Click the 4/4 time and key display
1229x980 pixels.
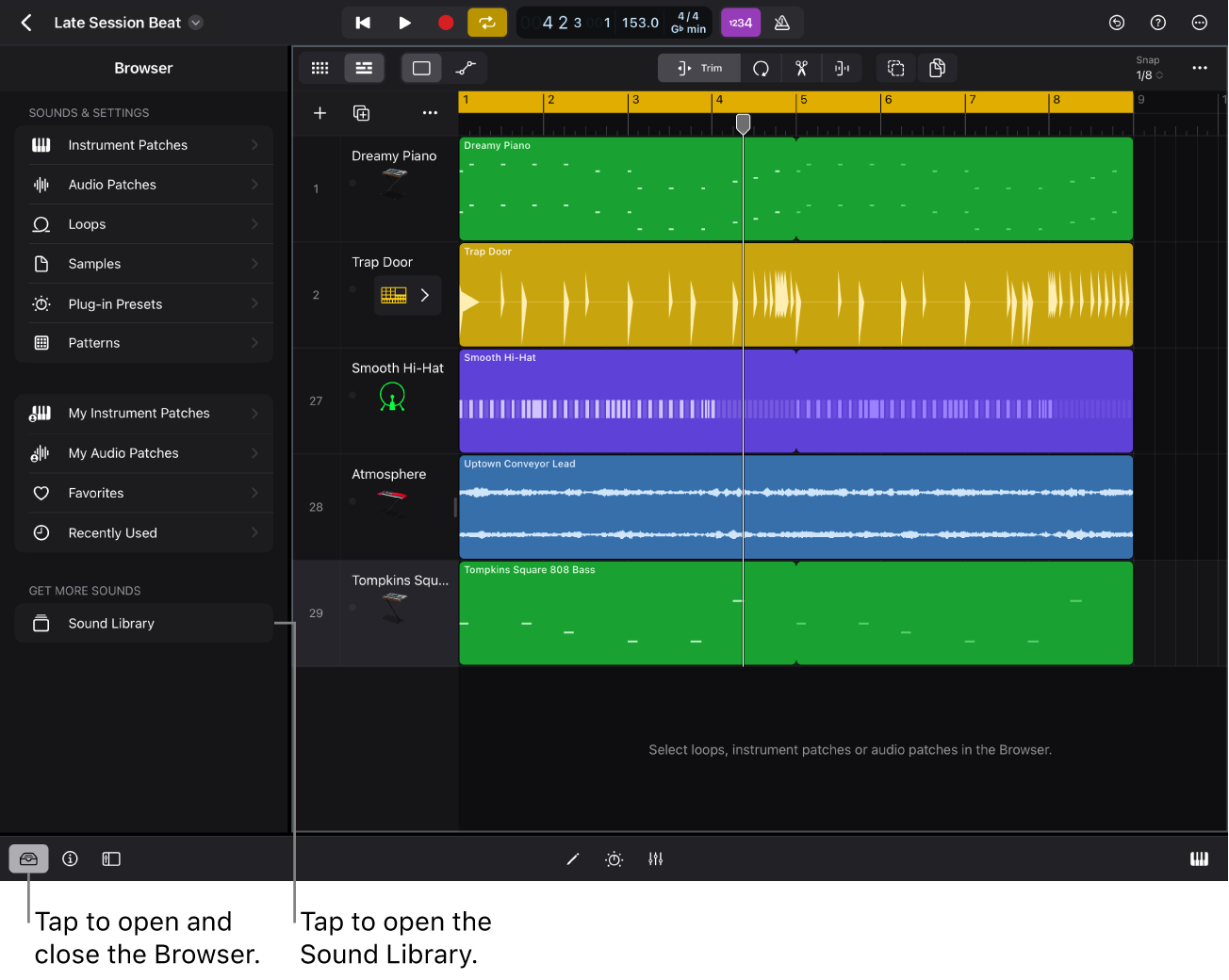(x=688, y=23)
